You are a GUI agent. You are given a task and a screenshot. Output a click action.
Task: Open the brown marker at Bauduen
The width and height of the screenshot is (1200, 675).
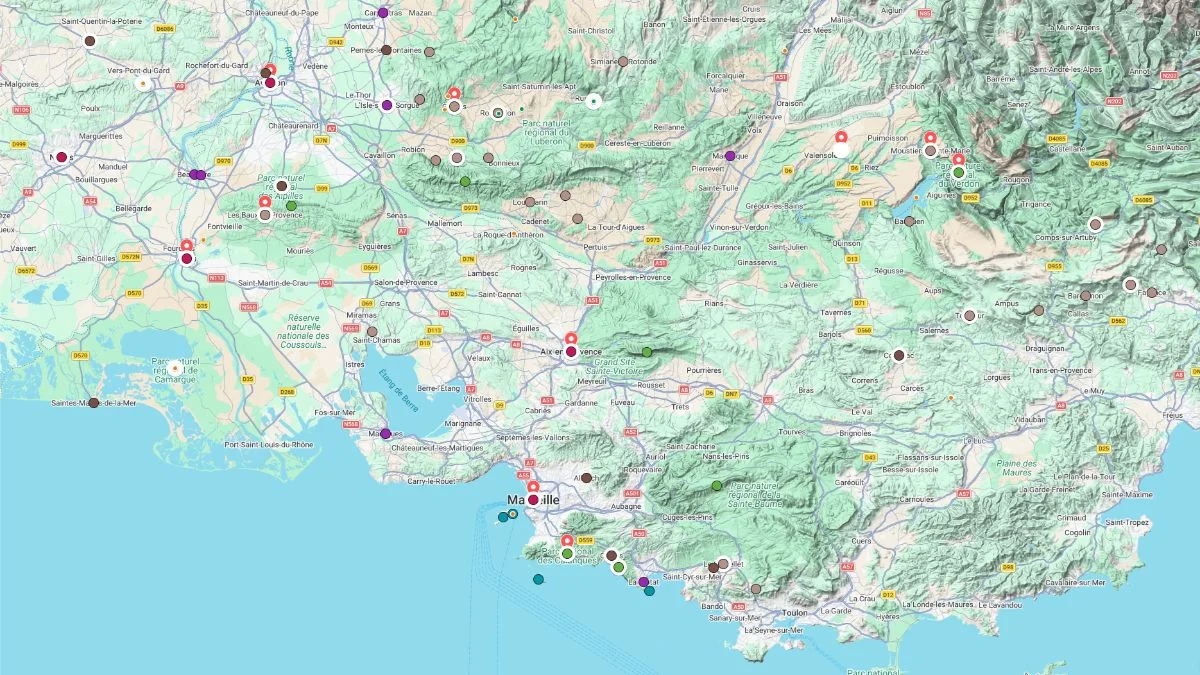coord(909,221)
